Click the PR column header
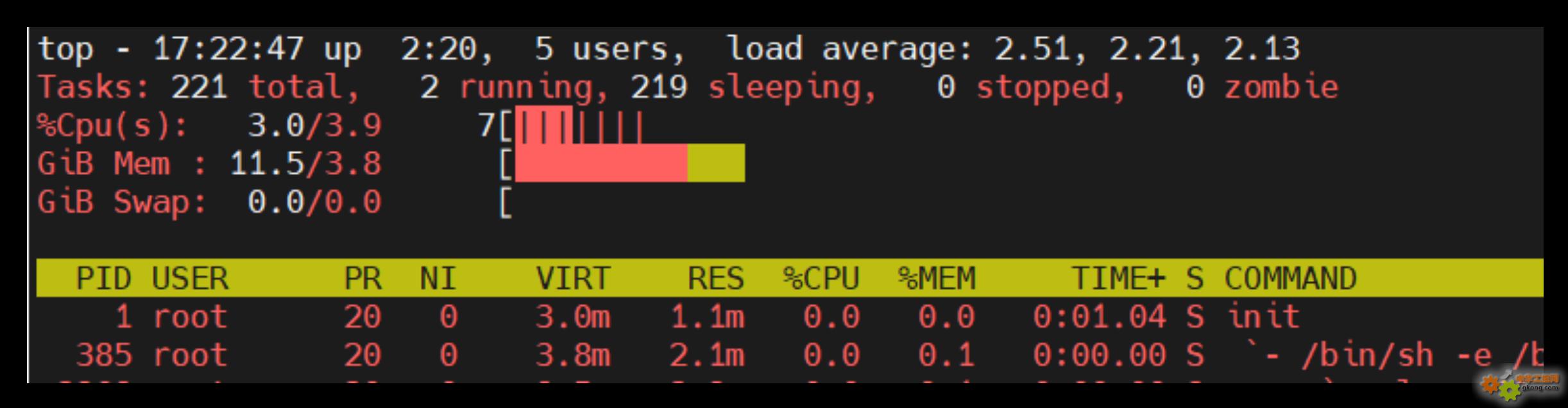The width and height of the screenshot is (1568, 408). coord(362,279)
